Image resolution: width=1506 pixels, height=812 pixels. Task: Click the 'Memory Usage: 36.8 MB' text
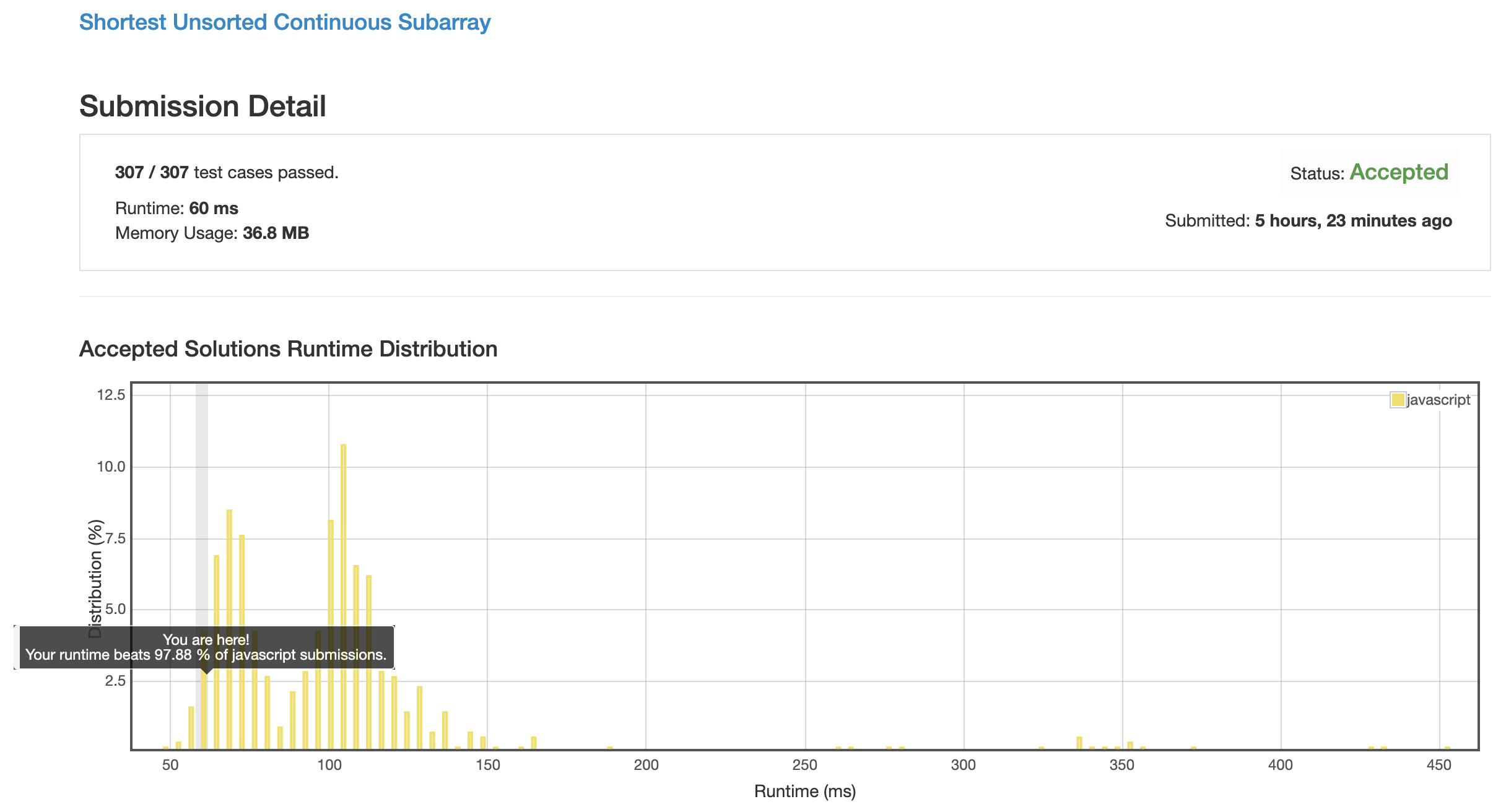pyautogui.click(x=212, y=233)
